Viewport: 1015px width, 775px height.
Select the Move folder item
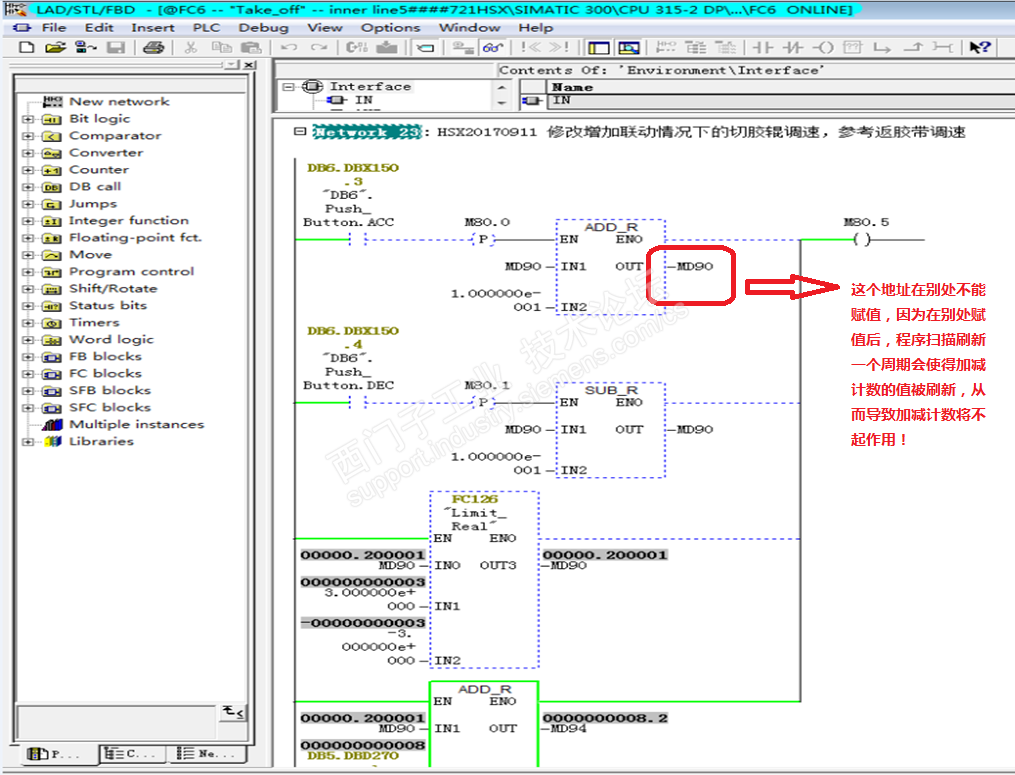(x=91, y=255)
